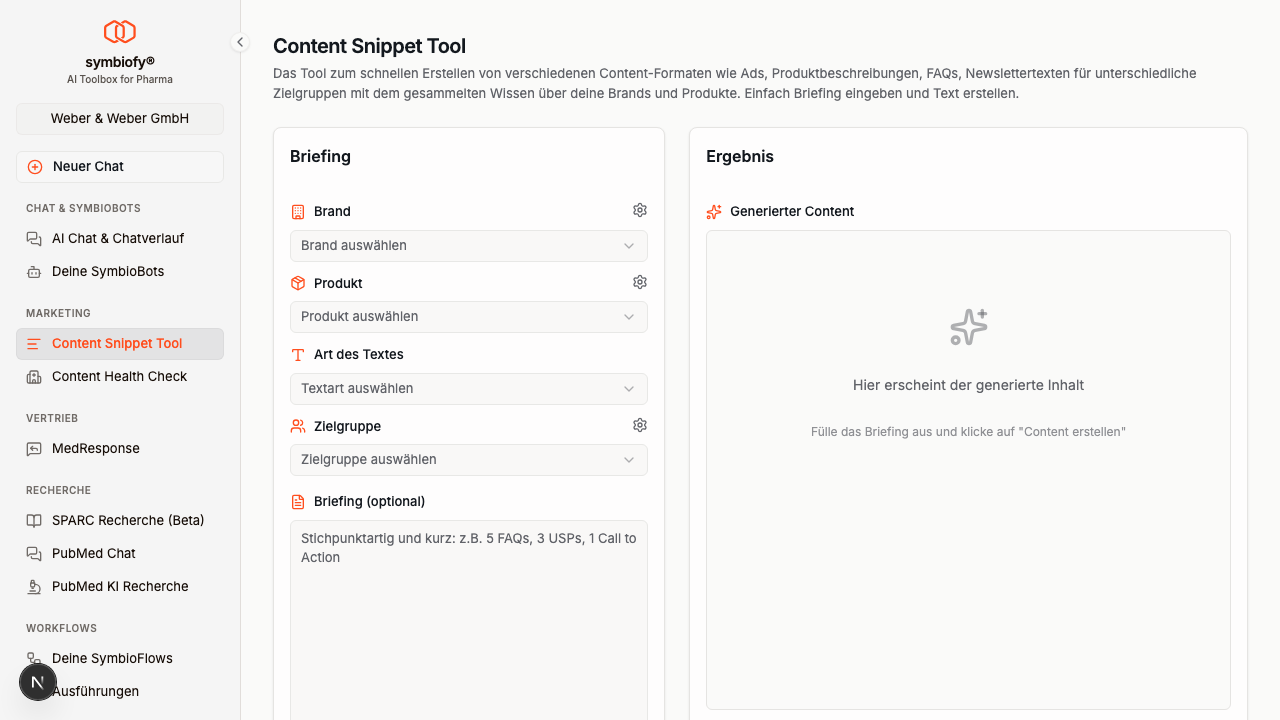The image size is (1280, 720).
Task: Start a PubMed Chat session
Action: 94,553
